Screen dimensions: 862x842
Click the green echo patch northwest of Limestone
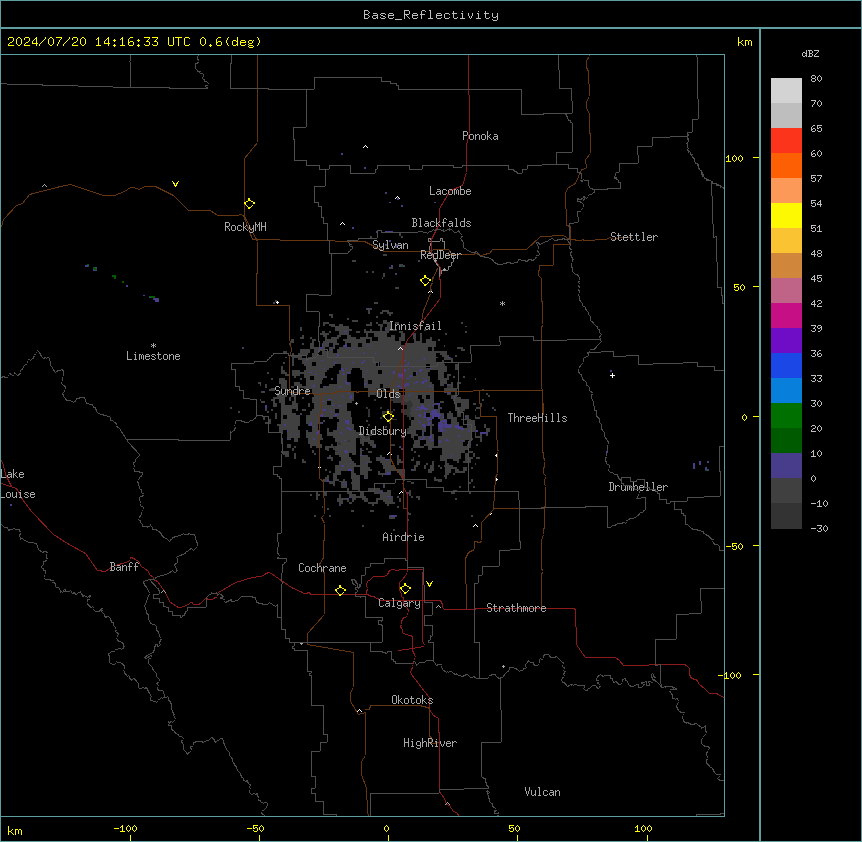pyautogui.click(x=114, y=276)
